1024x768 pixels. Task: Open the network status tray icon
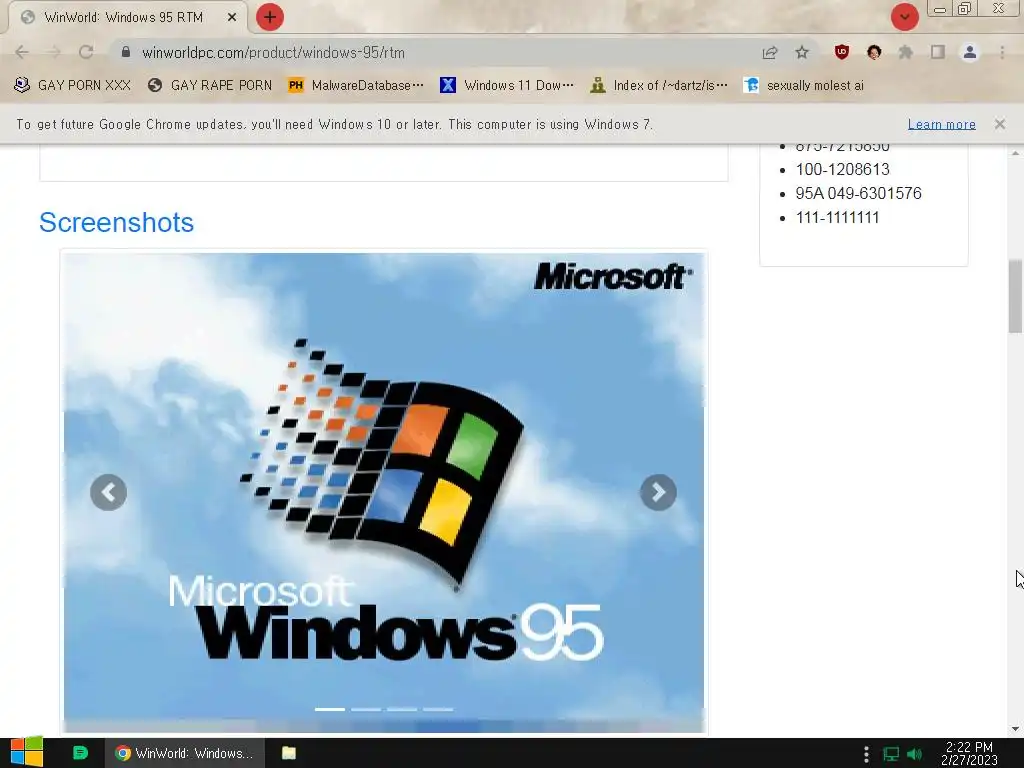[891, 754]
